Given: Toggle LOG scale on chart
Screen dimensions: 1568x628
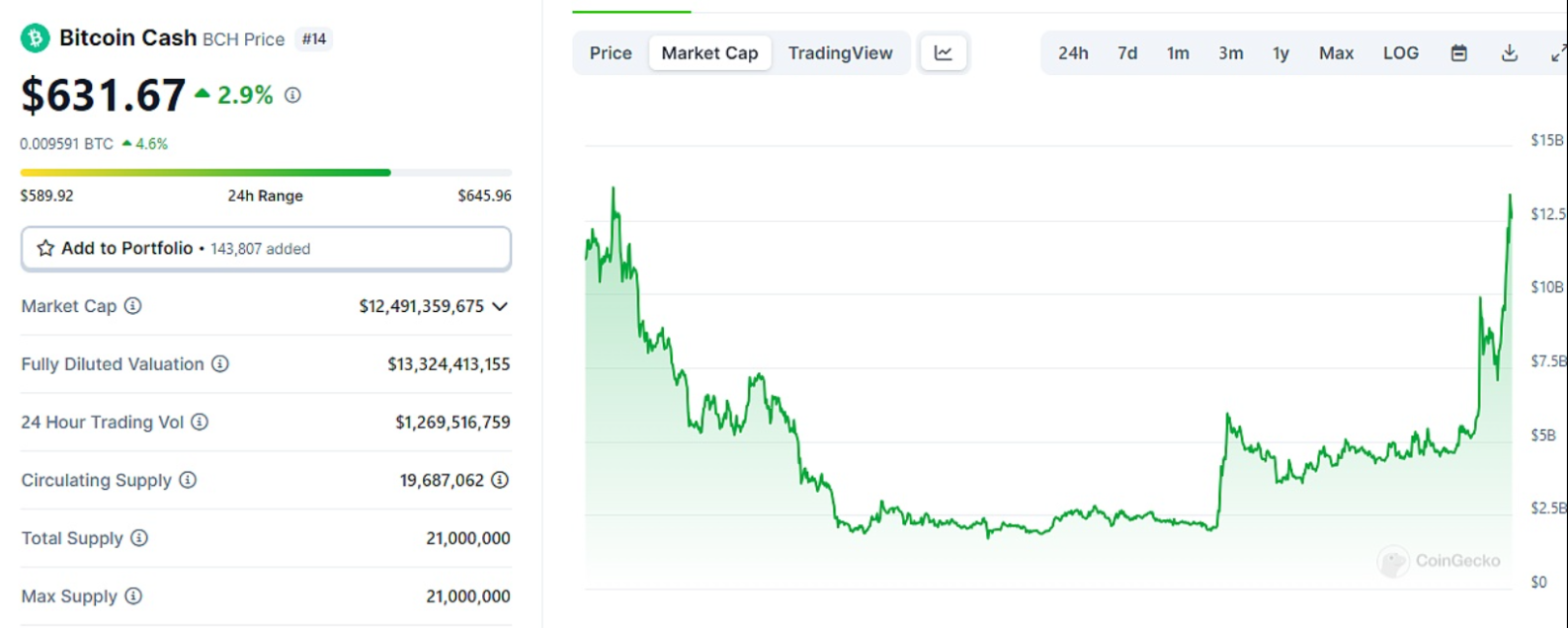Looking at the screenshot, I should (x=1400, y=53).
